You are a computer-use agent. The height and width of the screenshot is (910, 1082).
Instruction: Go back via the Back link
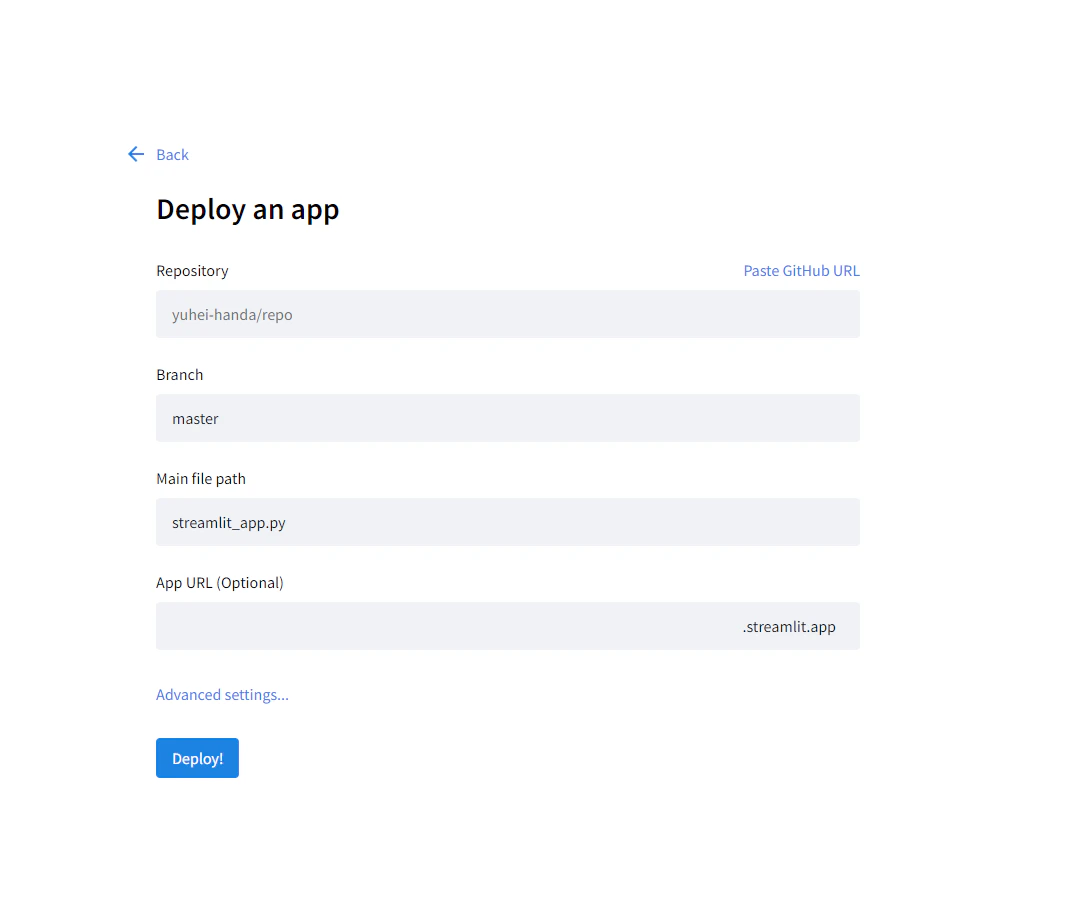pyautogui.click(x=173, y=155)
